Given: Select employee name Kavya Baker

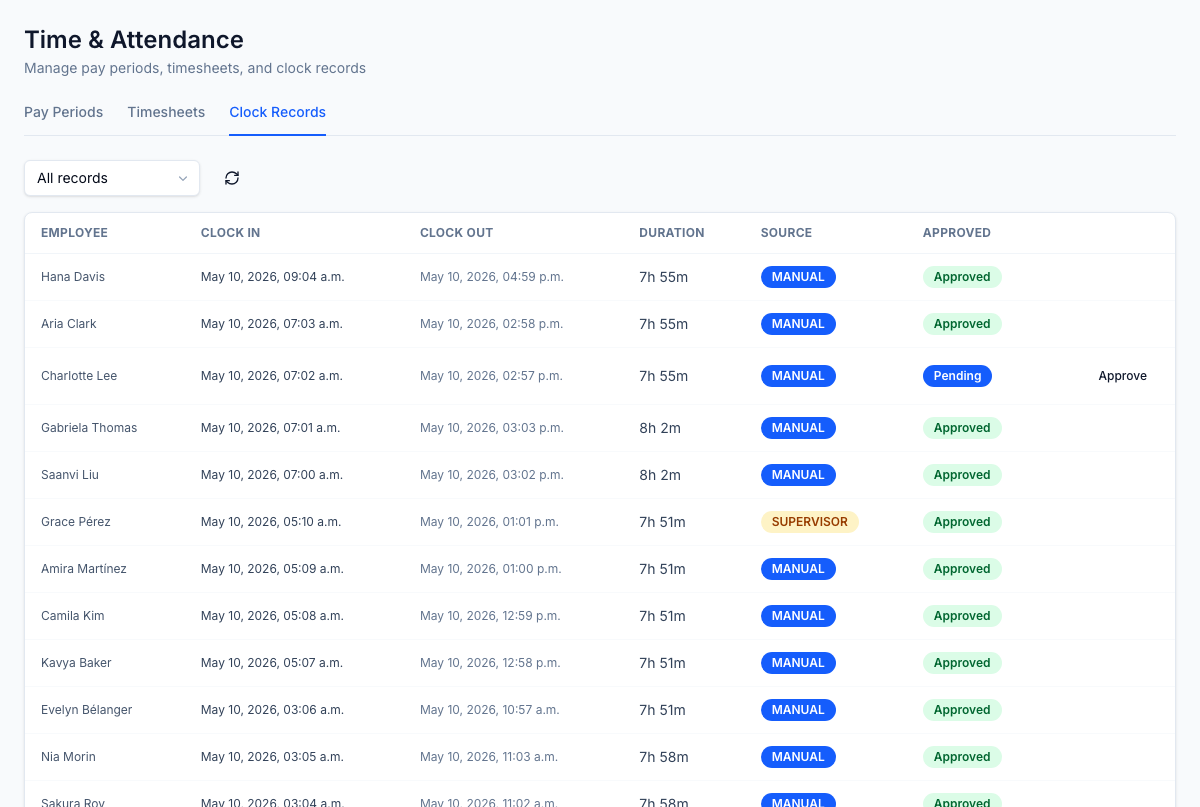Looking at the screenshot, I should 76,663.
